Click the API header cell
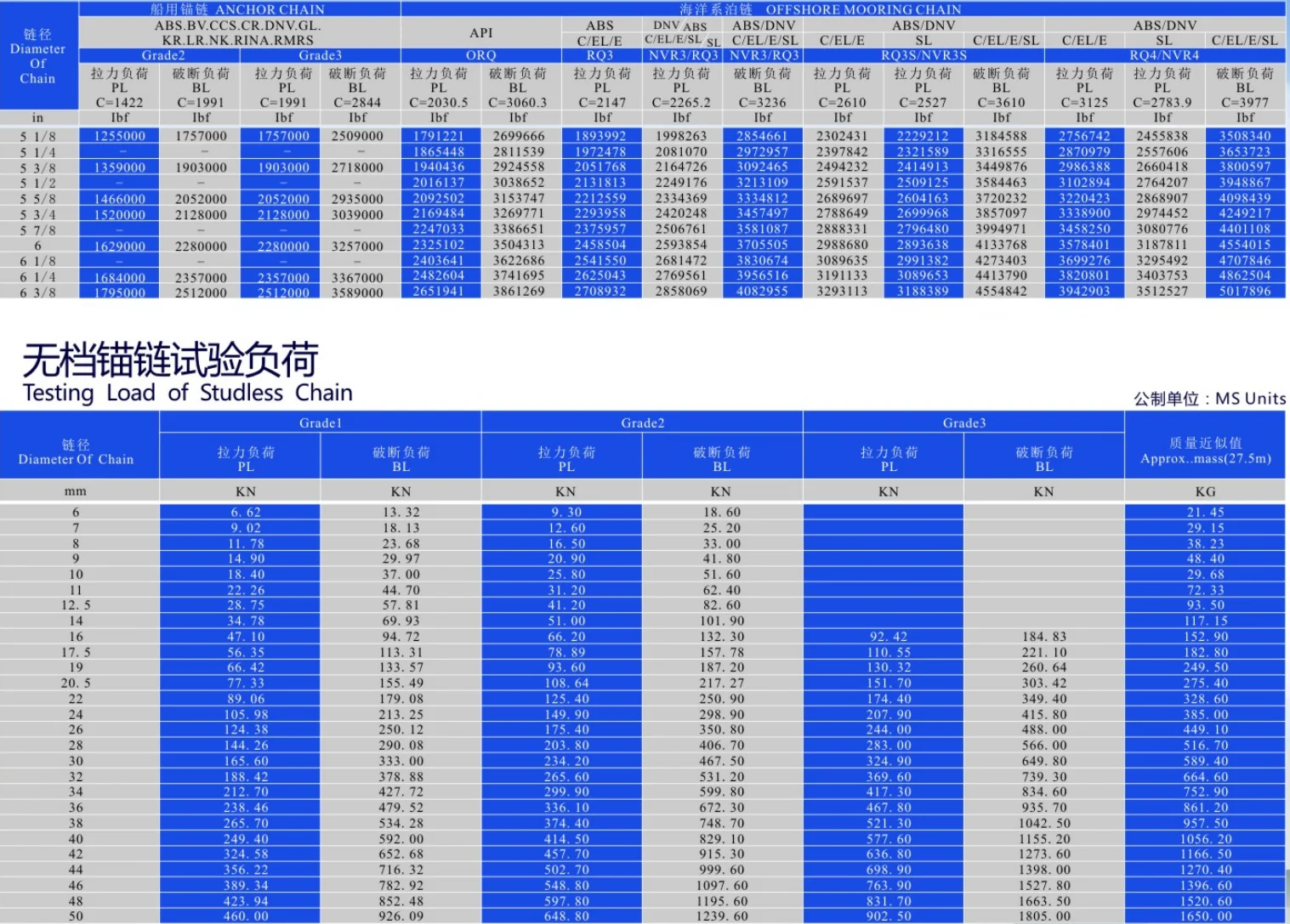This screenshot has width=1290, height=924. pyautogui.click(x=480, y=32)
